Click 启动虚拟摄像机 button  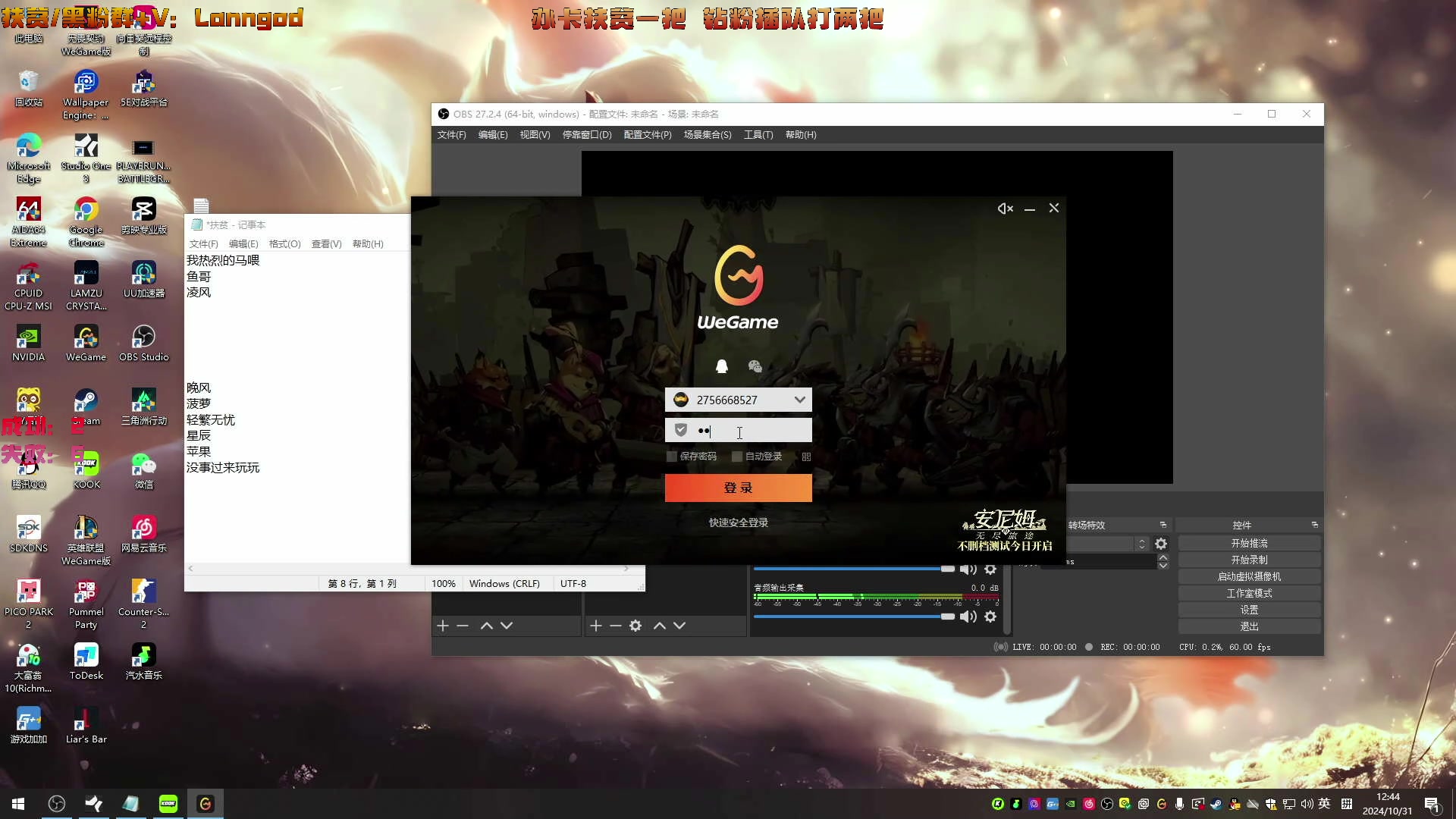1249,577
